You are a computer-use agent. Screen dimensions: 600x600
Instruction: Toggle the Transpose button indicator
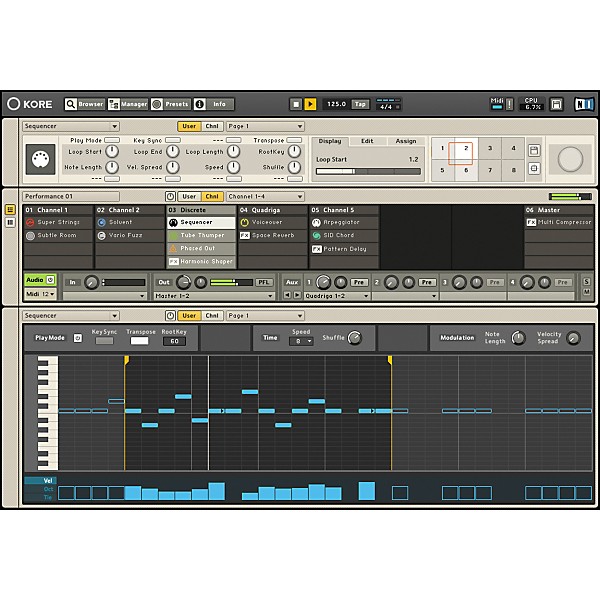pyautogui.click(x=294, y=140)
